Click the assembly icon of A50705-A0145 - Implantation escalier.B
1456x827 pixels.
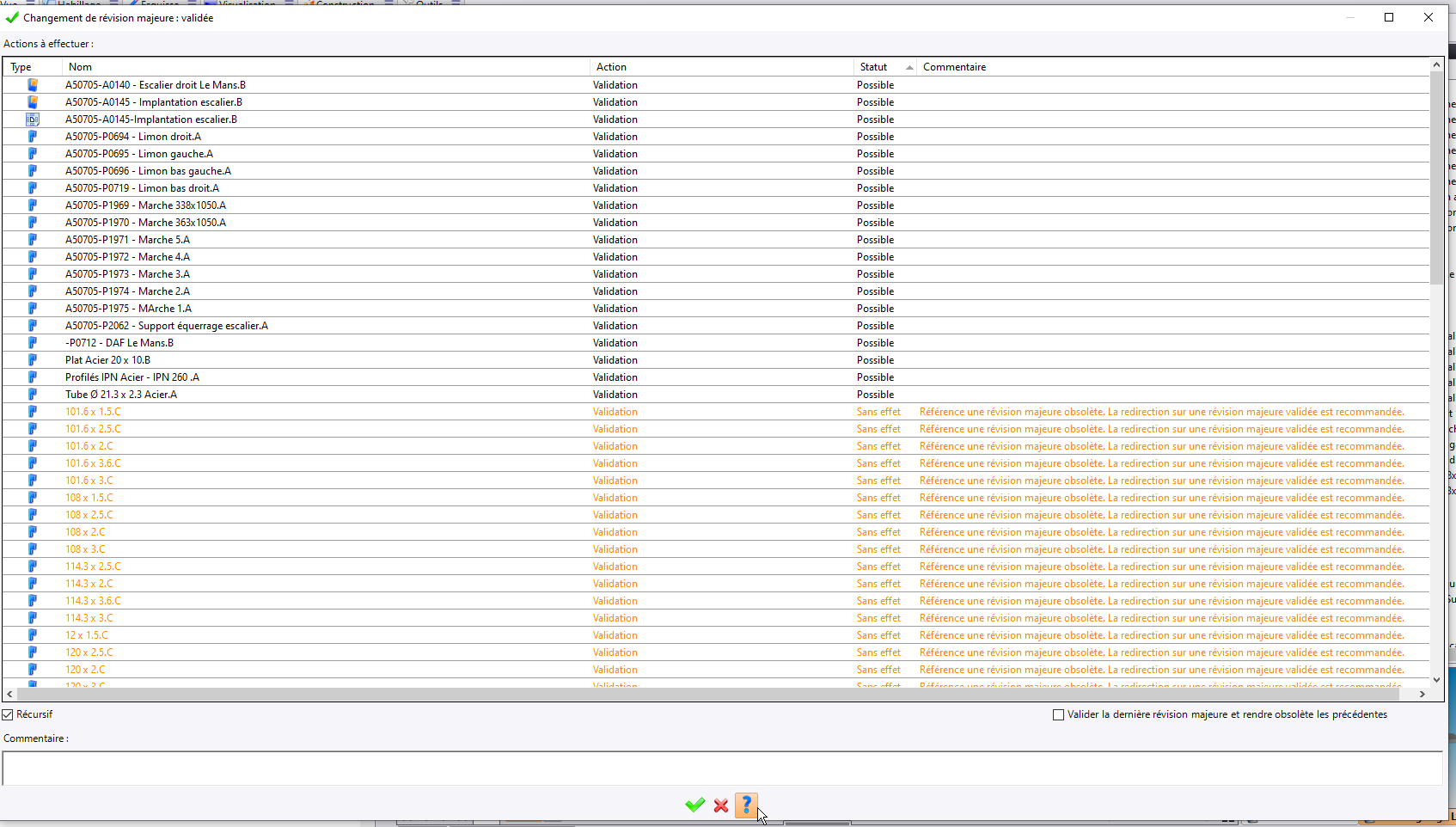[x=33, y=102]
